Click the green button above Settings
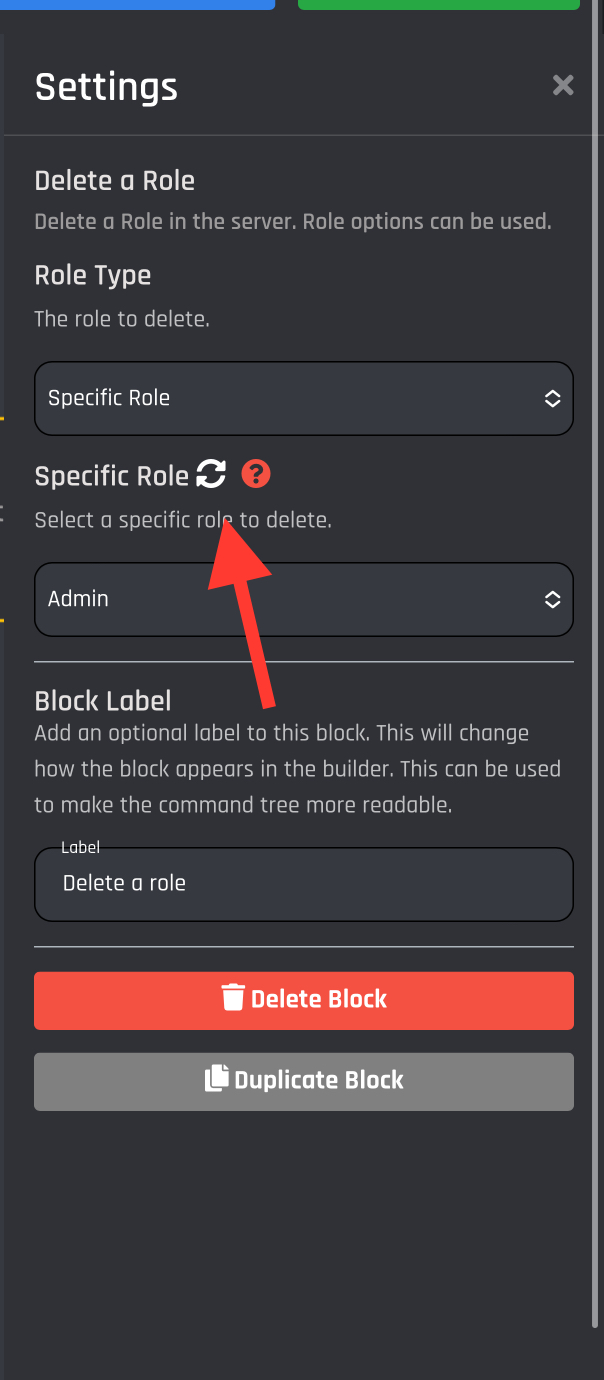This screenshot has width=604, height=1380. [438, 4]
